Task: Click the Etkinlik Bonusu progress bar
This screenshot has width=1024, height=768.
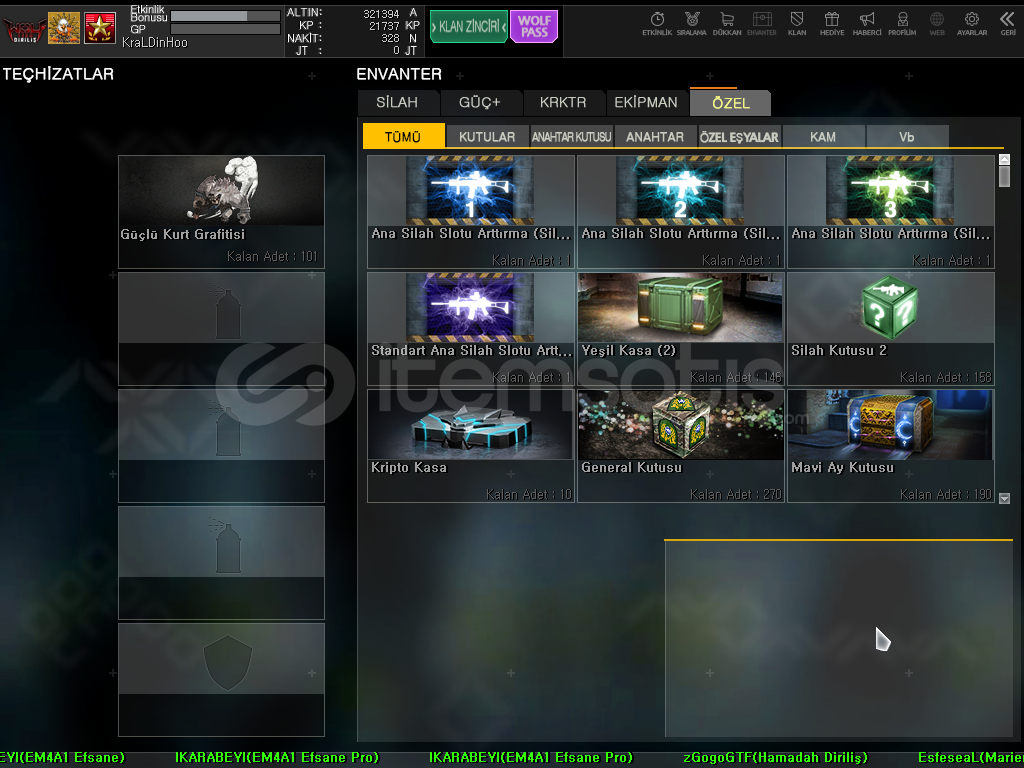Action: 225,16
